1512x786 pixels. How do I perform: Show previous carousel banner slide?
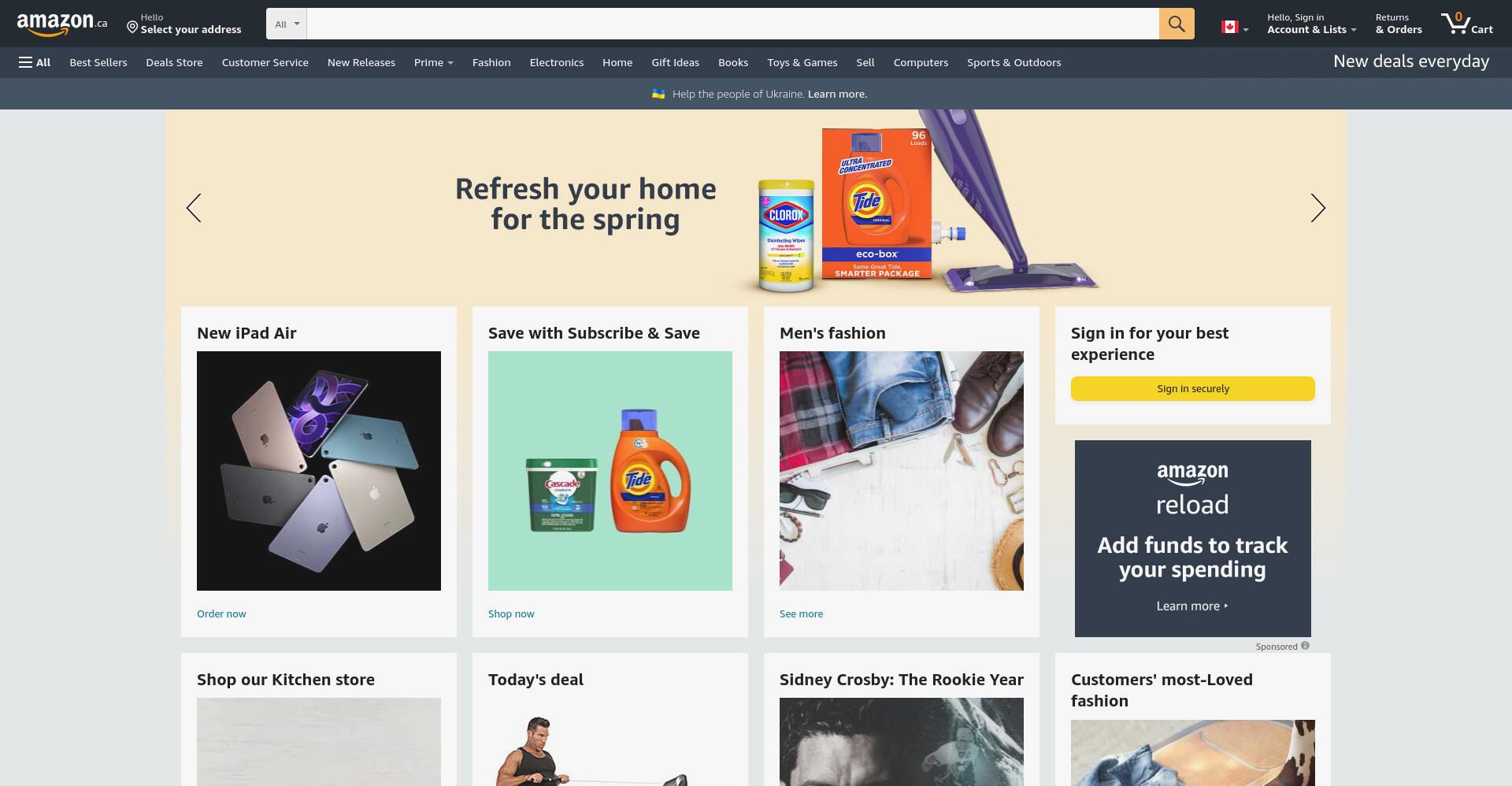point(194,208)
